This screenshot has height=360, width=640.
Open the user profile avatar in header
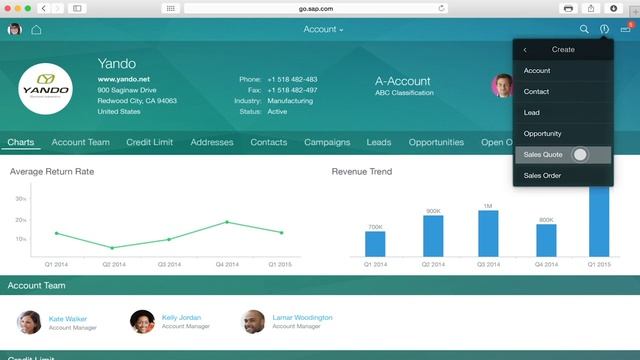click(15, 29)
